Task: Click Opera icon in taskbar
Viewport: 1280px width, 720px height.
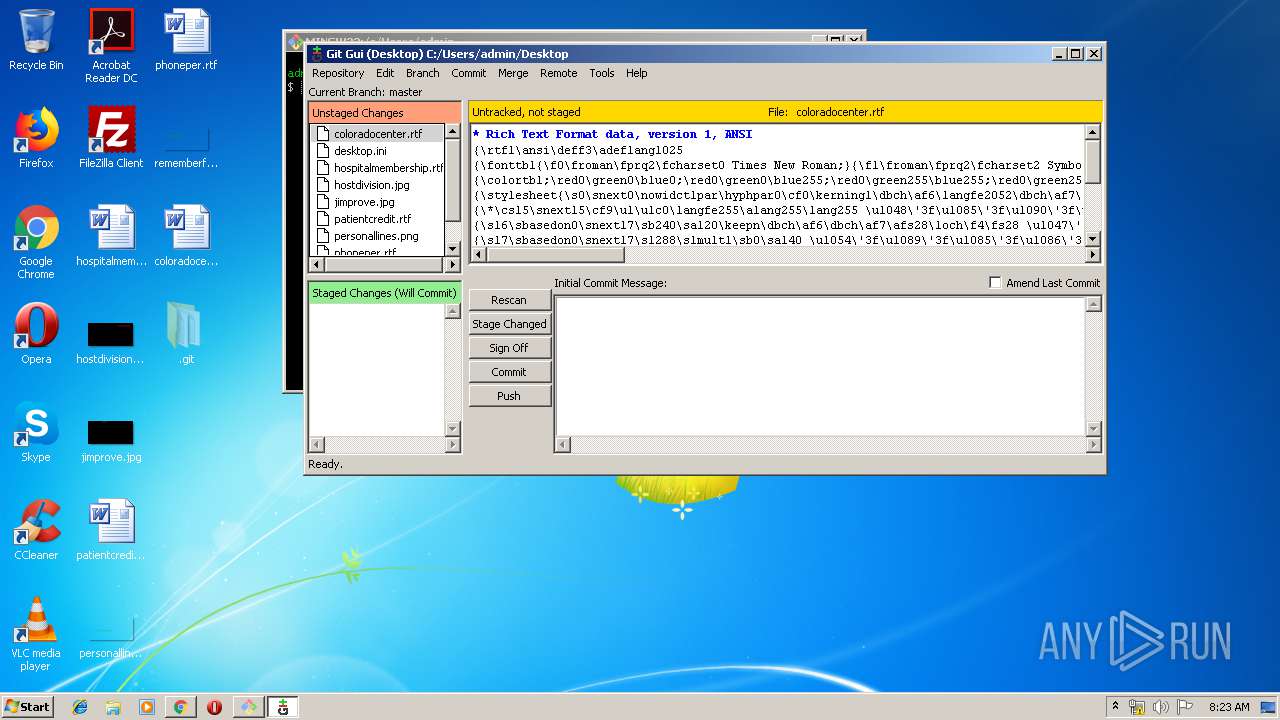Action: [x=214, y=707]
